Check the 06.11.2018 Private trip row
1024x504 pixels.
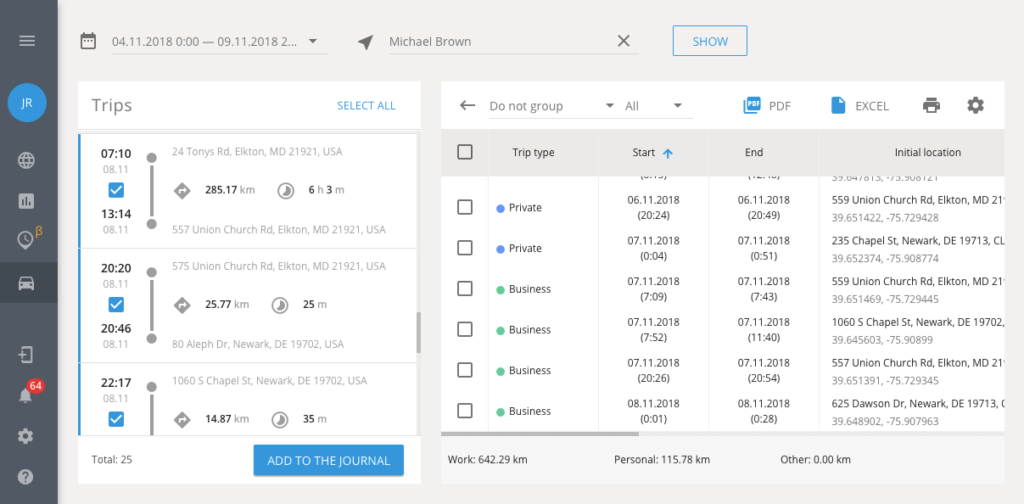tap(465, 207)
